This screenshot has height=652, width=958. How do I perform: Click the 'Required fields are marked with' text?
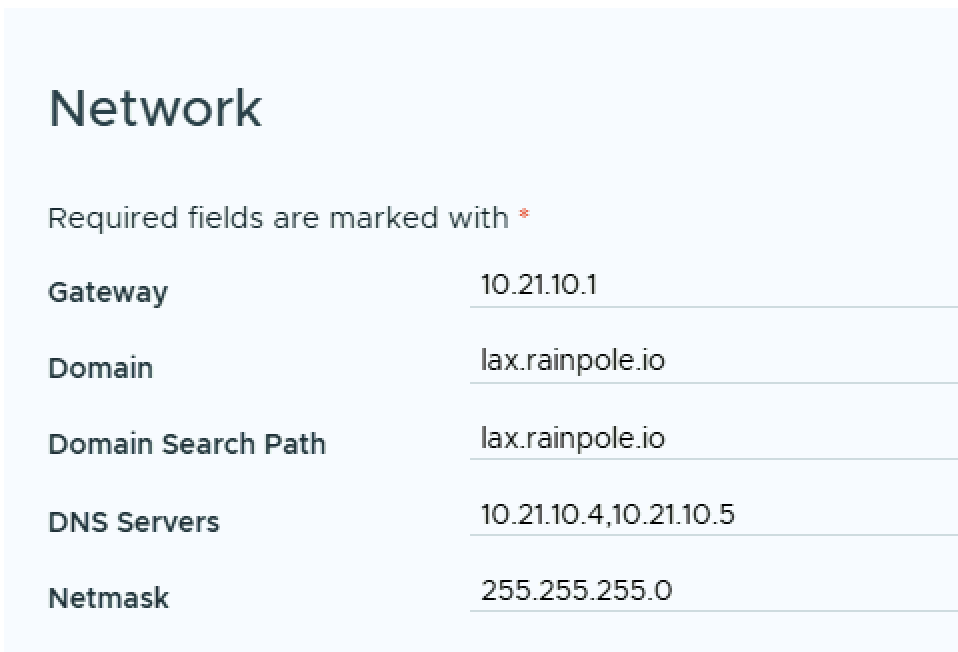(x=278, y=217)
